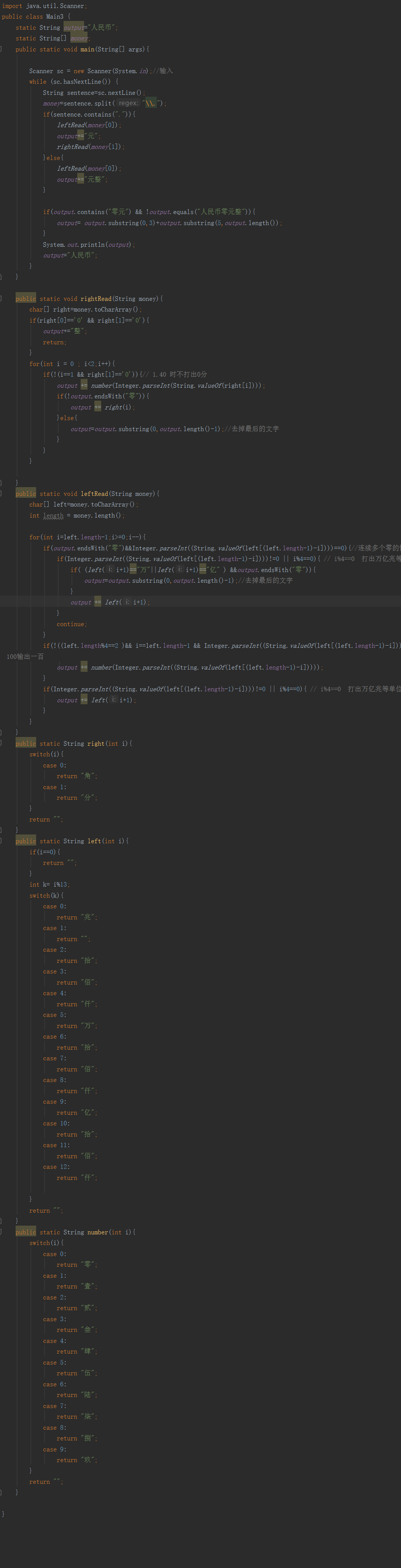Viewport: 401px width, 1568px height.
Task: Click the 'while (sc.hasNextLine()) {' line
Action: point(74,82)
